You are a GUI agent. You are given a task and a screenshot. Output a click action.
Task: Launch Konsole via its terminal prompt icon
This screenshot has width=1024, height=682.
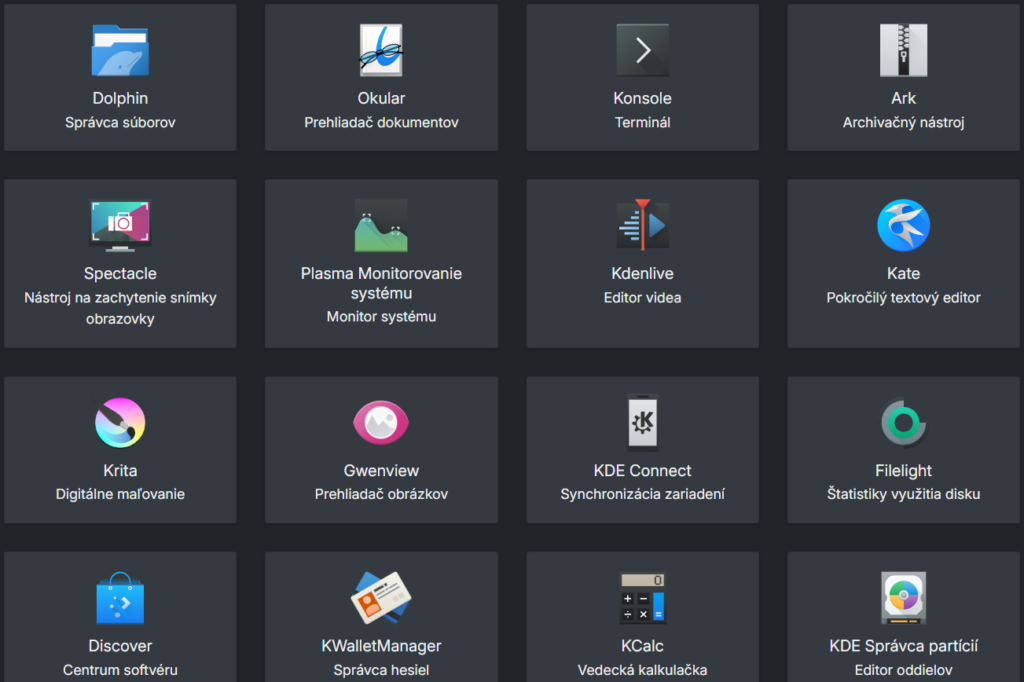tap(643, 50)
